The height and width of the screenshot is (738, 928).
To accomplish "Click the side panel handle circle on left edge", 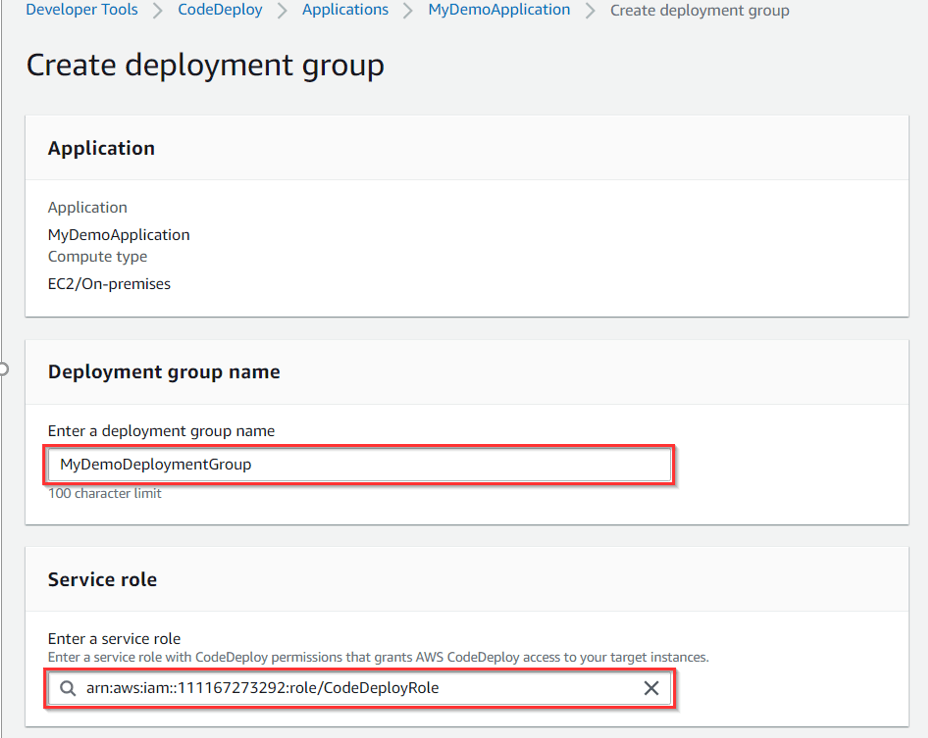I will (4, 370).
